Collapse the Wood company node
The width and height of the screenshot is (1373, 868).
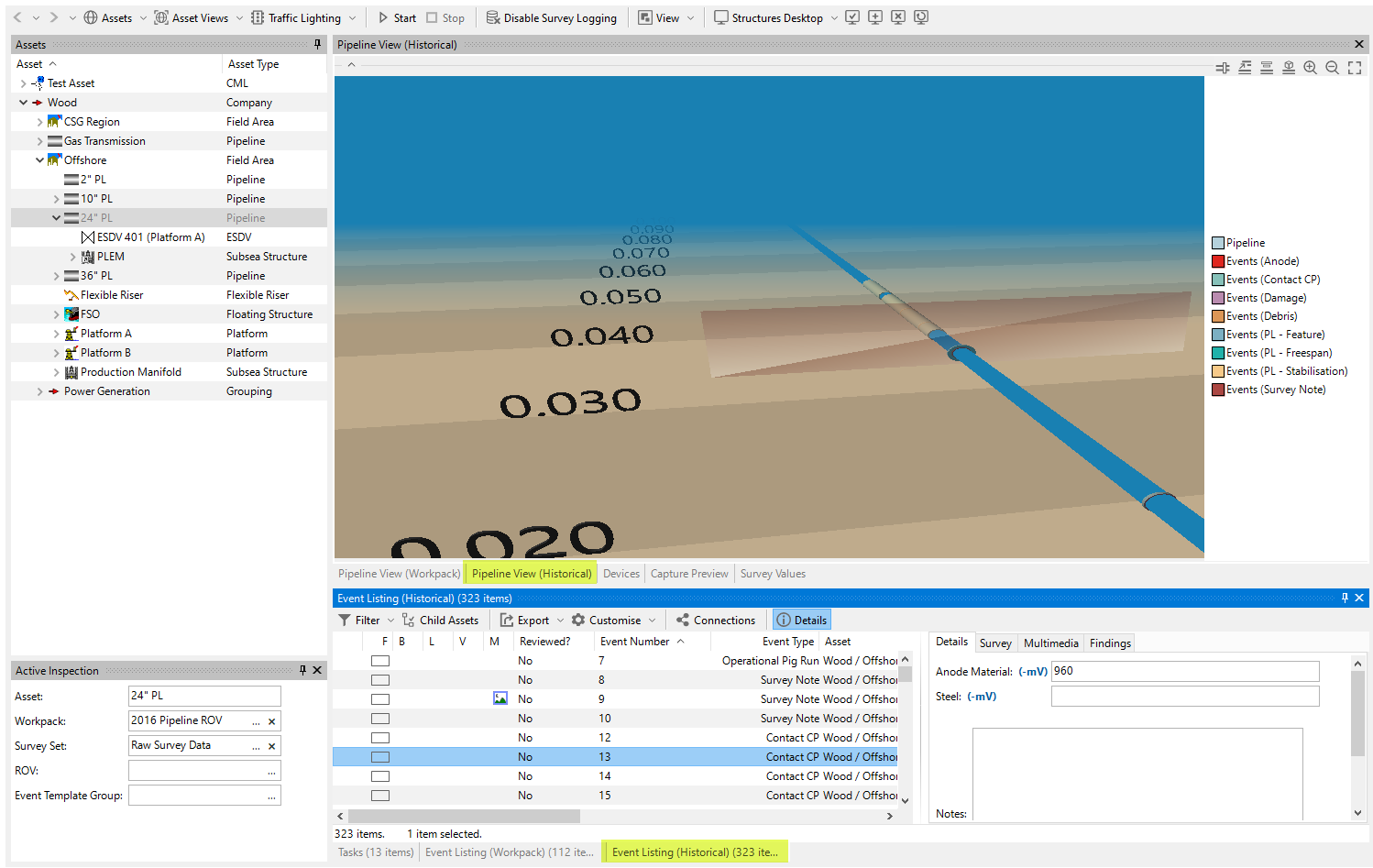point(23,103)
